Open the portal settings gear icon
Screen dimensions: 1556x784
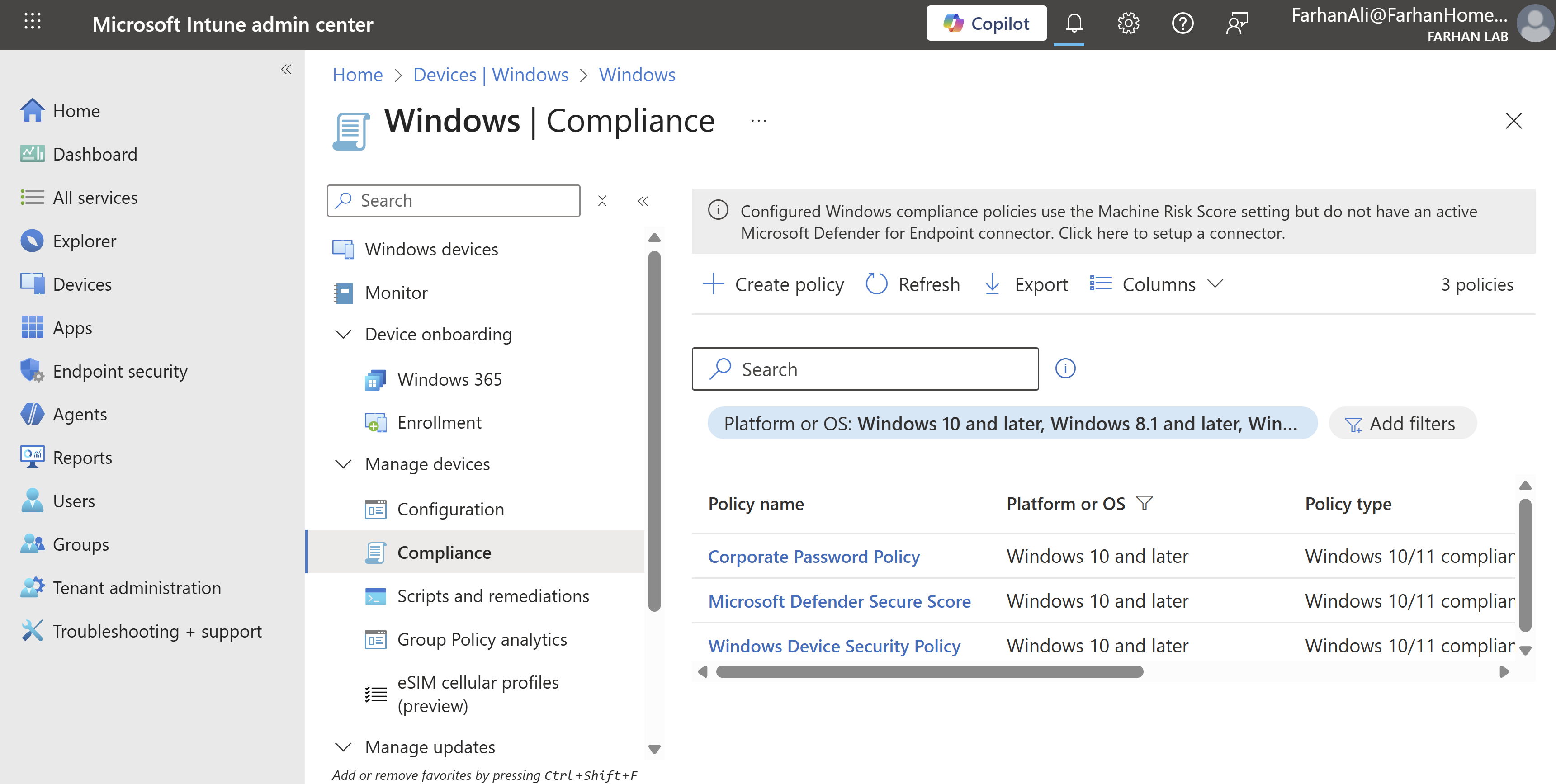(x=1128, y=24)
